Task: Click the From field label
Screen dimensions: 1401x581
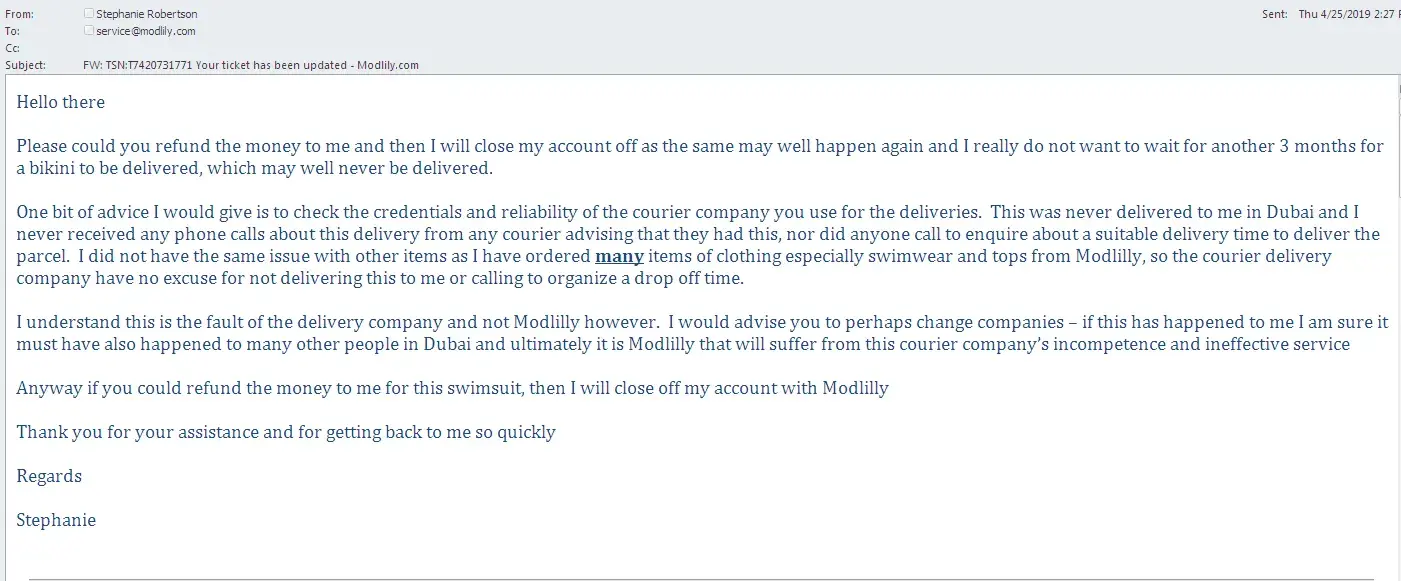Action: pos(19,14)
